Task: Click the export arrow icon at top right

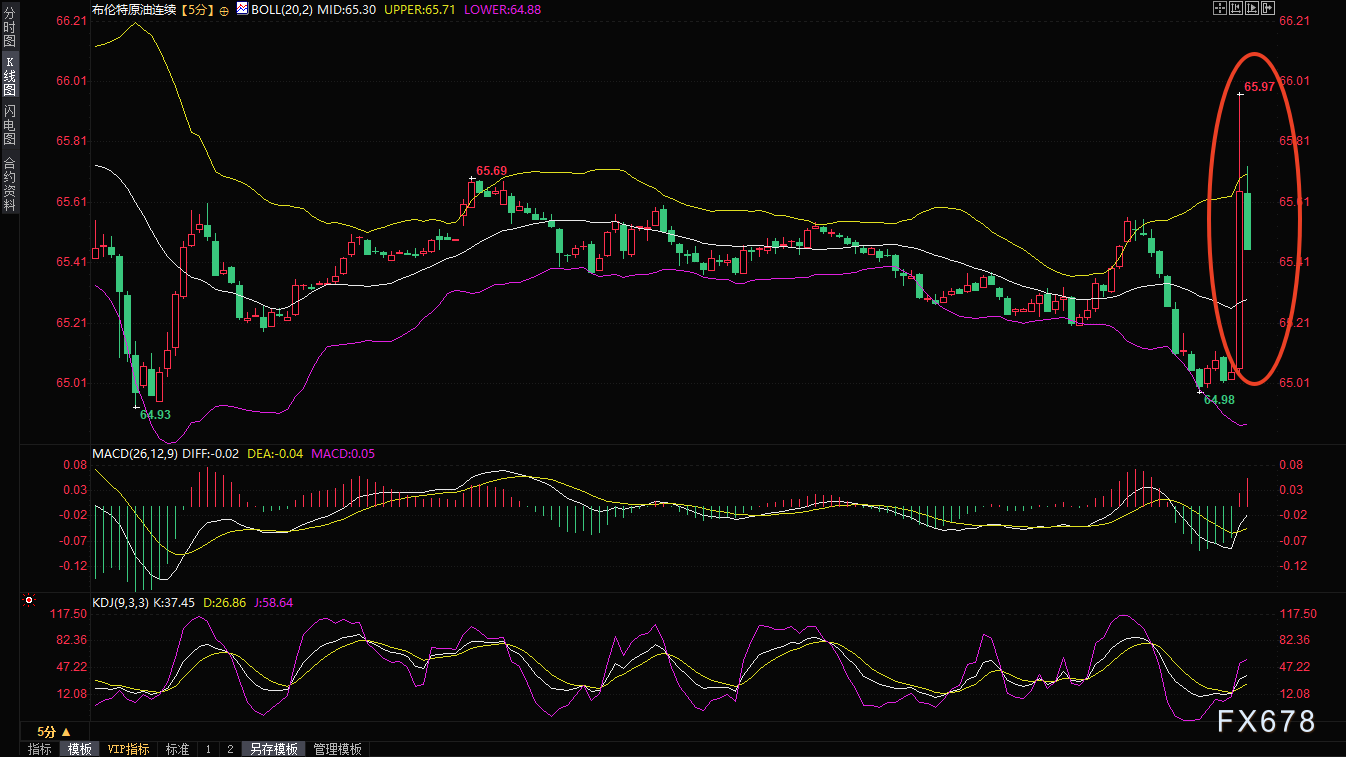Action: [x=1268, y=8]
